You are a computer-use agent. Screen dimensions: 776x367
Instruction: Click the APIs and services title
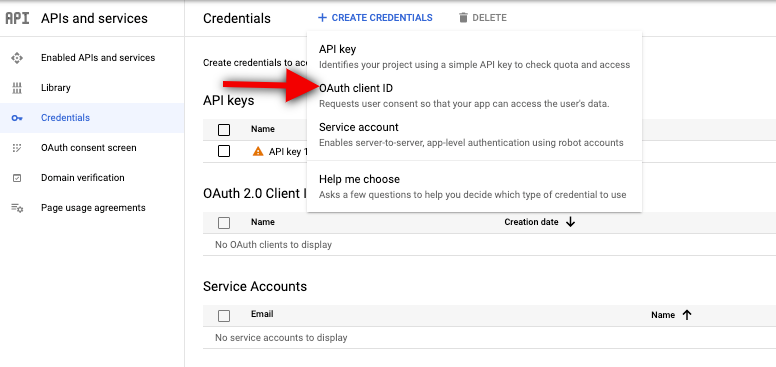(x=94, y=19)
